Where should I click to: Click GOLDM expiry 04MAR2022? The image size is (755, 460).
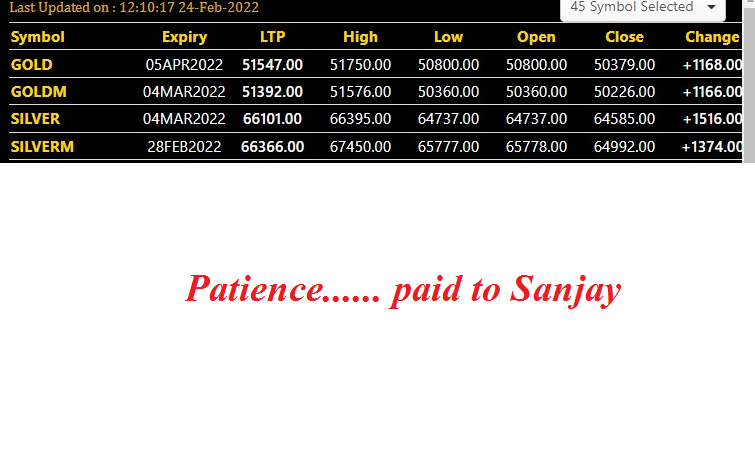[x=184, y=92]
